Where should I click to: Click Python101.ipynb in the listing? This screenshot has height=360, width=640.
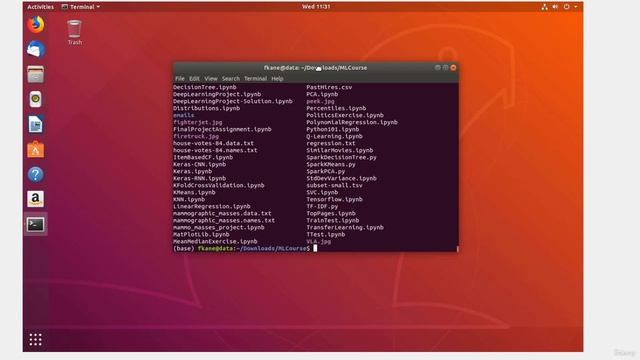(x=333, y=129)
